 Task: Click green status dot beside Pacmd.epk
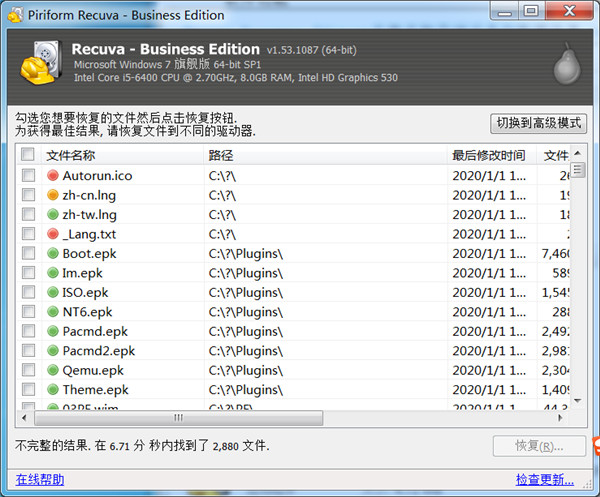click(53, 331)
